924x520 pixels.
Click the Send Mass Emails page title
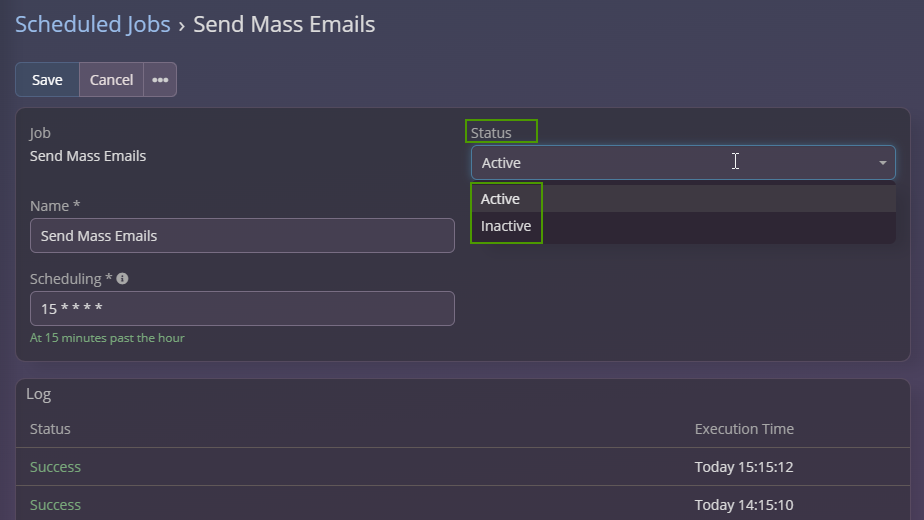284,24
